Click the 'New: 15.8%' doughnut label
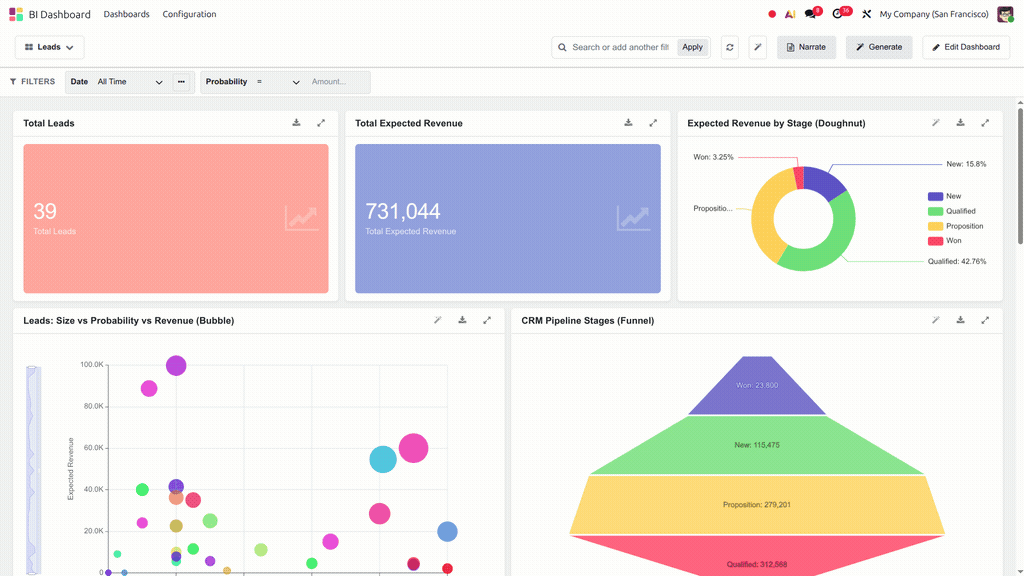1024x576 pixels. pyautogui.click(x=966, y=164)
